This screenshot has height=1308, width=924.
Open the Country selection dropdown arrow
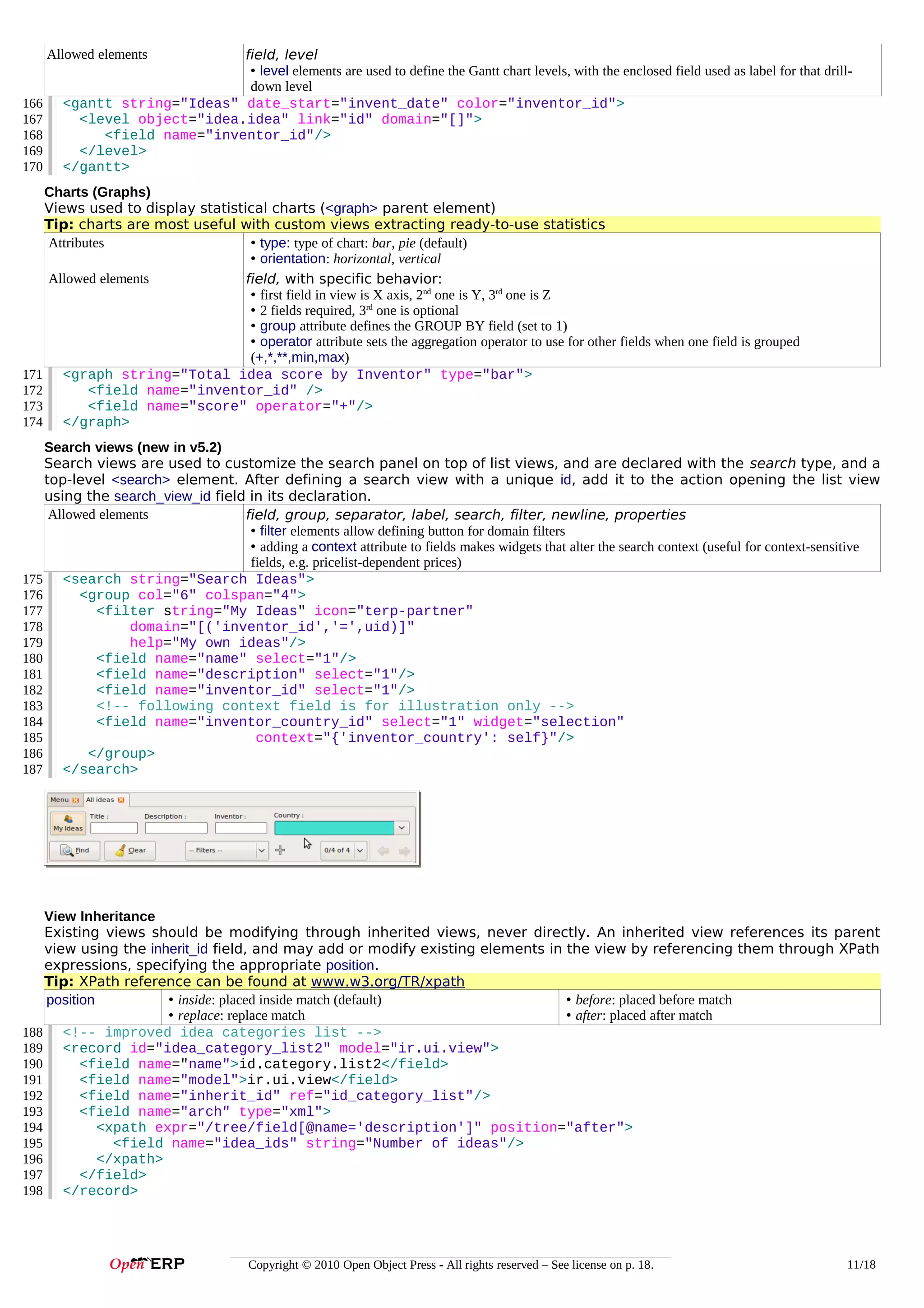pyautogui.click(x=402, y=828)
